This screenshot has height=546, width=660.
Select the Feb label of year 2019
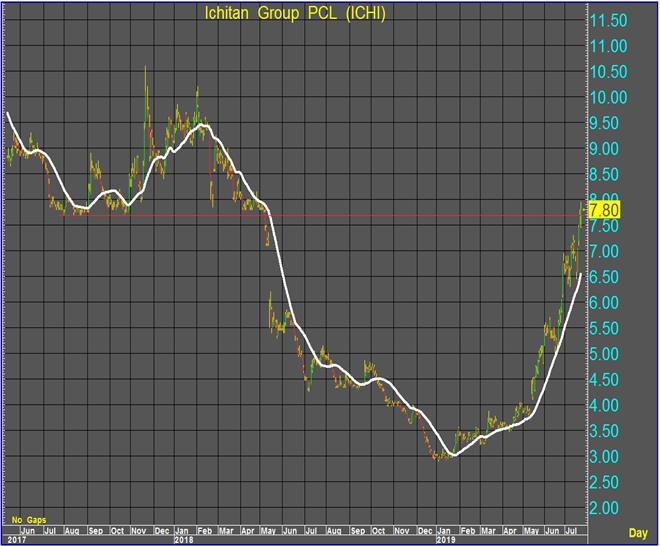coord(468,530)
